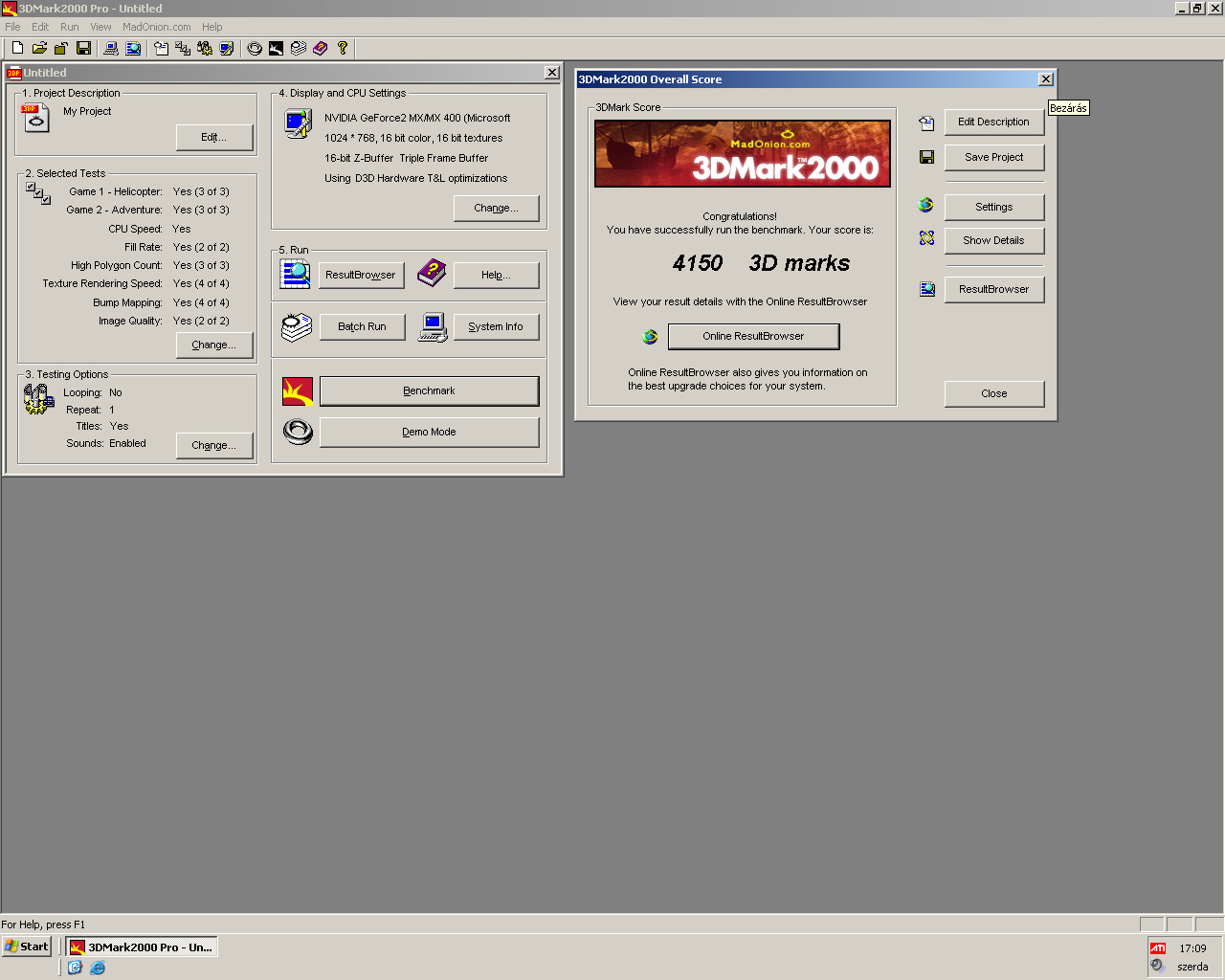Click the ring icon beside Demo Mode
Image resolution: width=1225 pixels, height=980 pixels.
[298, 433]
